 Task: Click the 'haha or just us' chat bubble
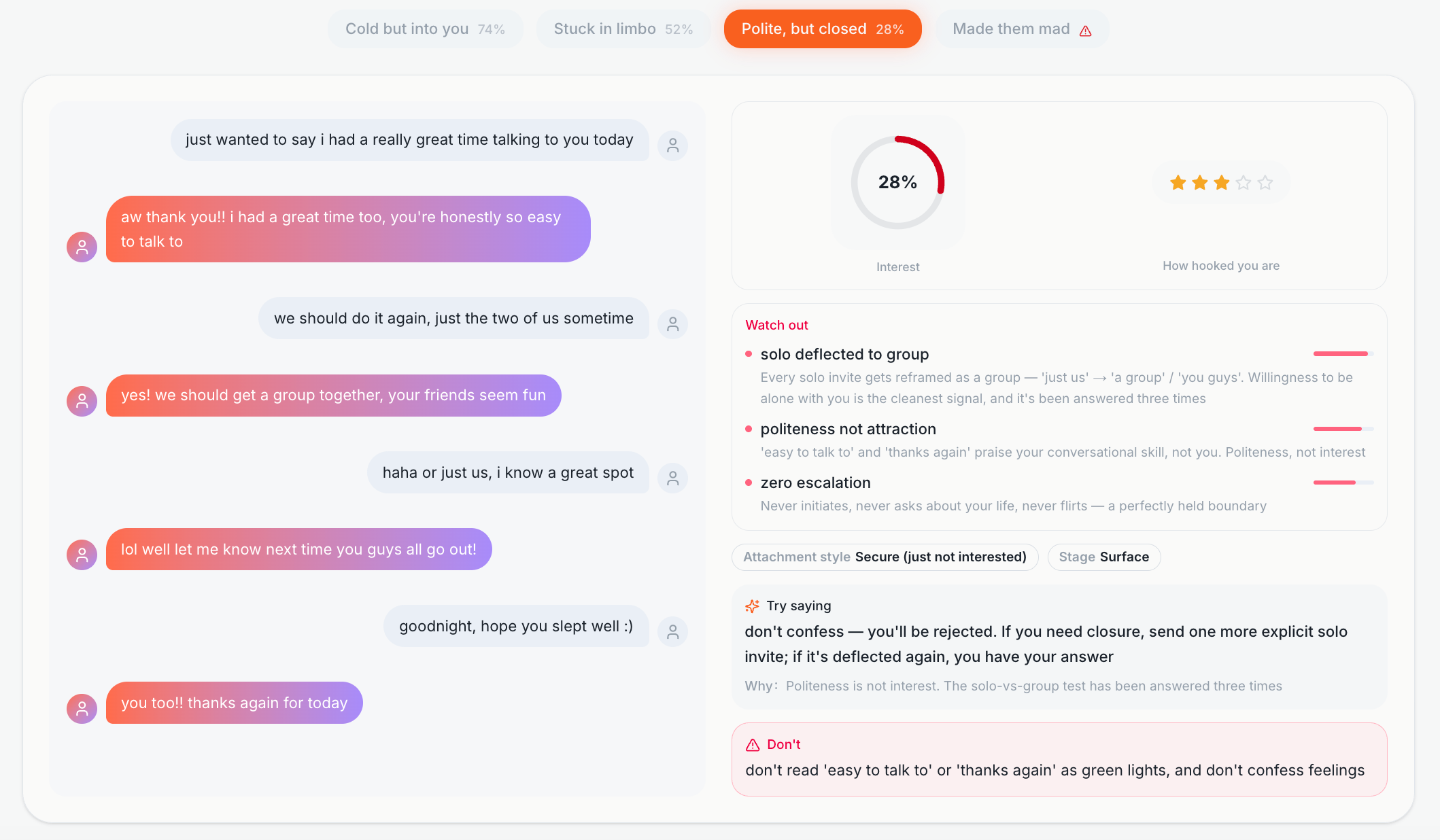coord(508,472)
